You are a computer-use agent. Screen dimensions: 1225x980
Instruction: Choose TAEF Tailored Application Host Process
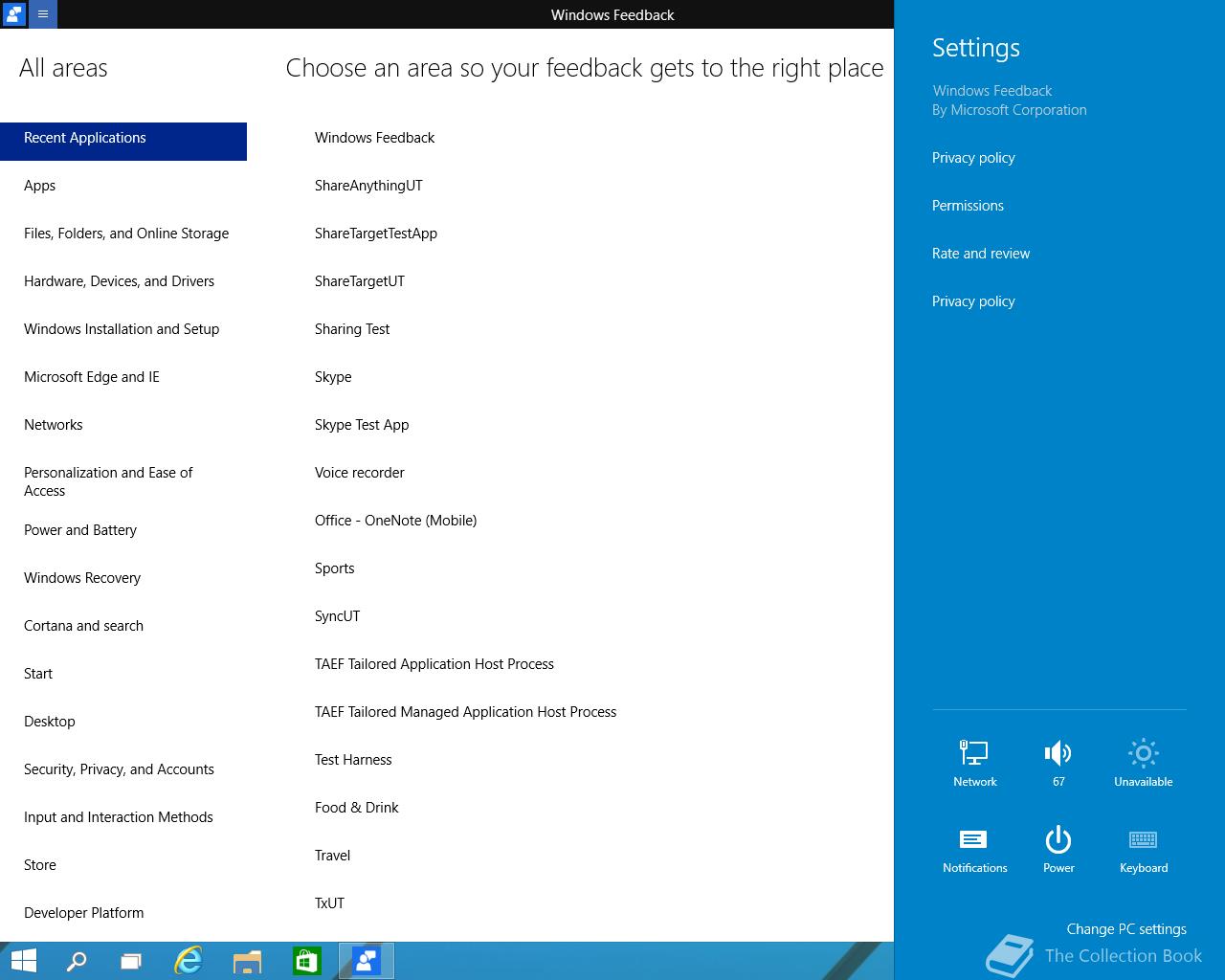click(x=434, y=664)
